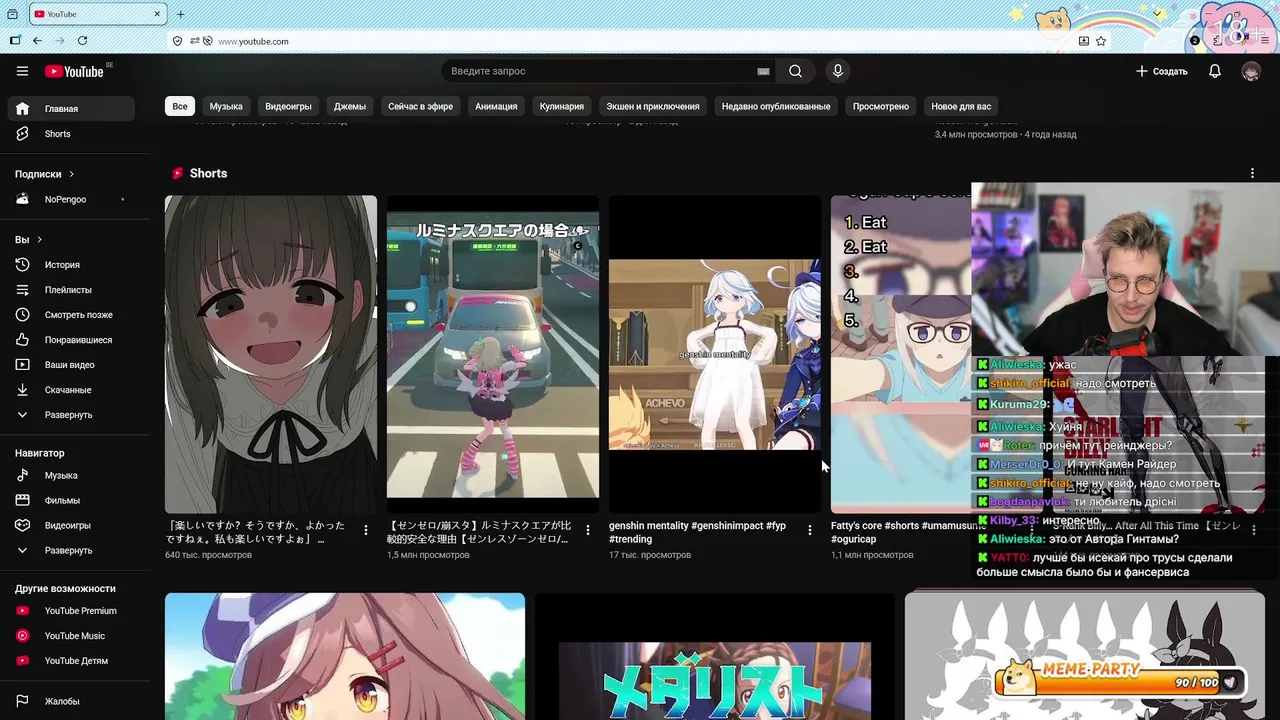Open the メダリスト video thumbnail
The height and width of the screenshot is (720, 1280).
point(715,657)
